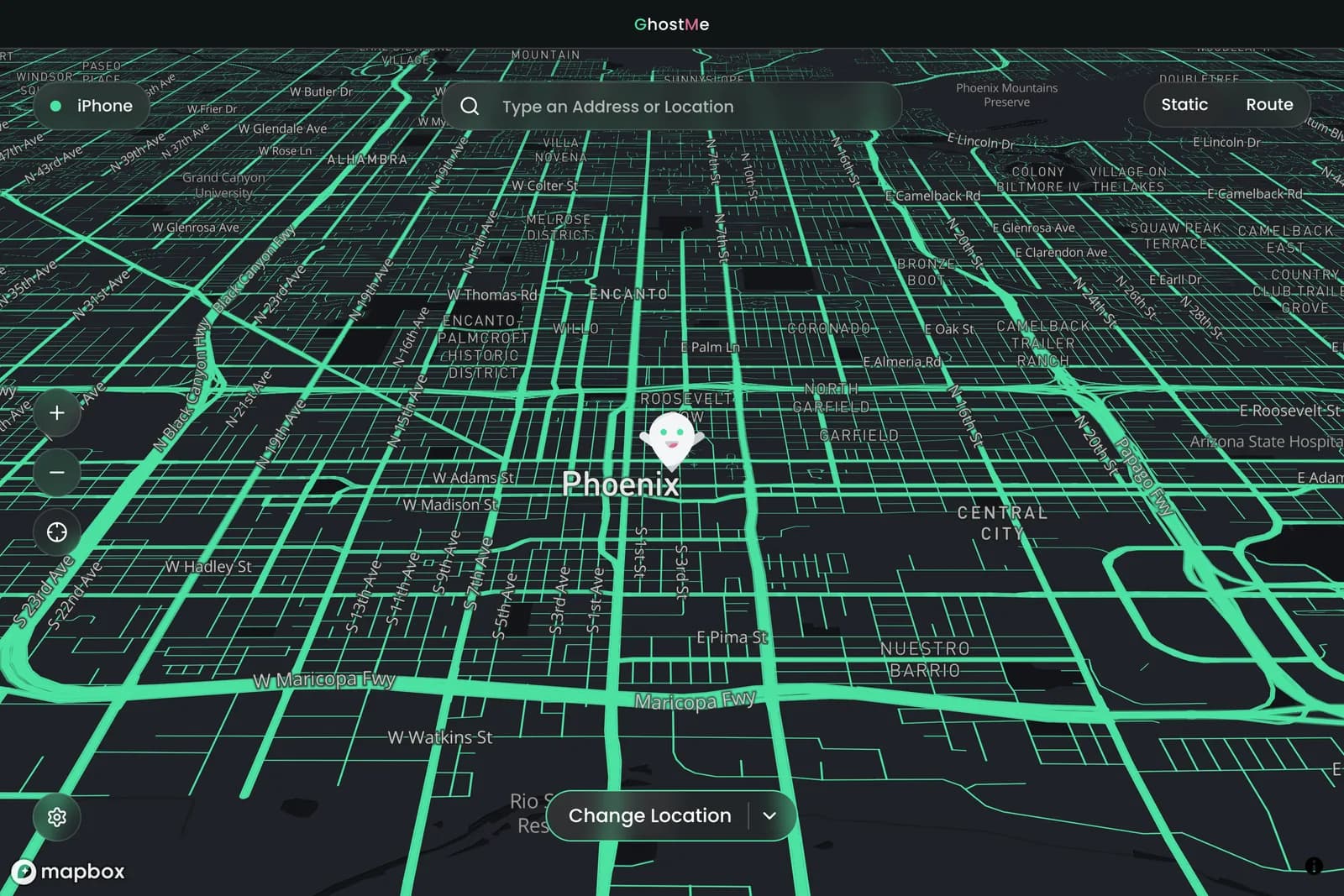Click the W Hadley St label
The image size is (1344, 896).
click(x=208, y=567)
